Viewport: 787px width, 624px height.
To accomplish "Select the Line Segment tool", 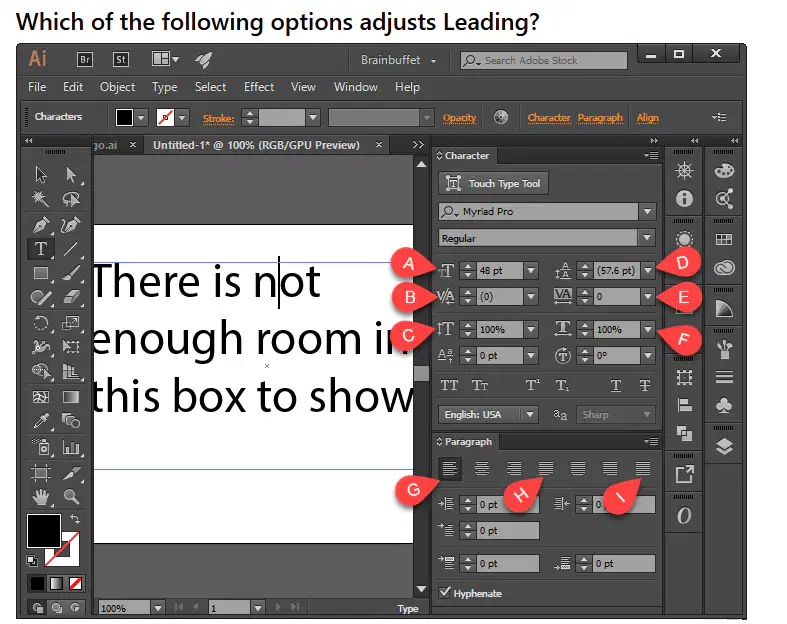I will [71, 249].
